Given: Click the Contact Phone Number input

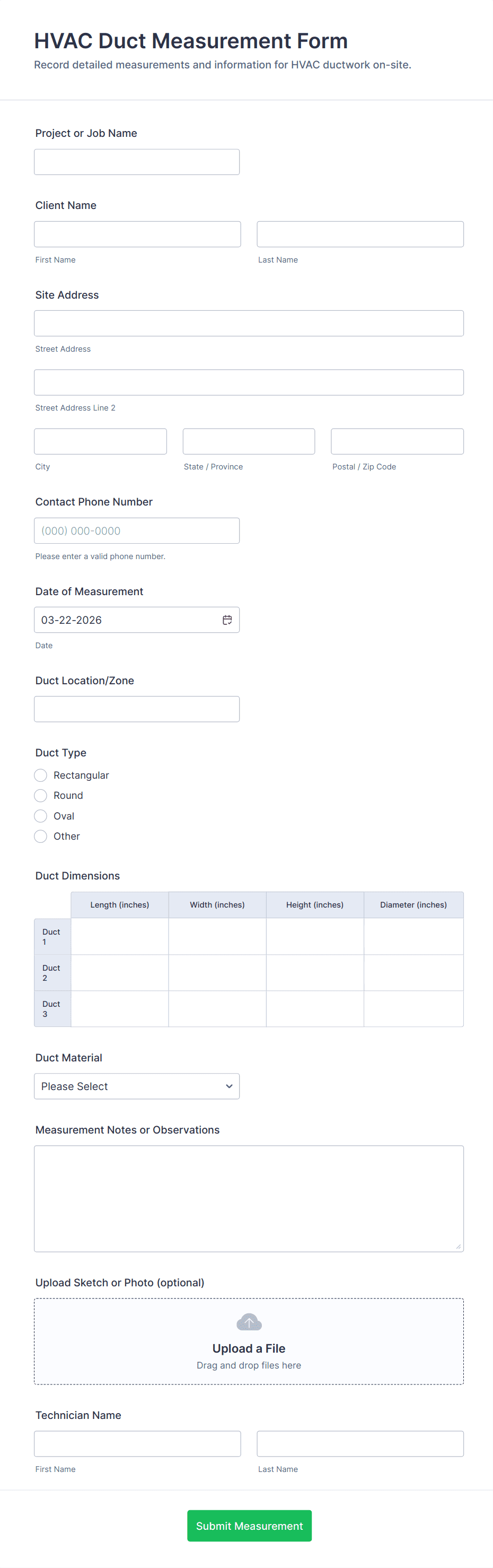Looking at the screenshot, I should 136,531.
